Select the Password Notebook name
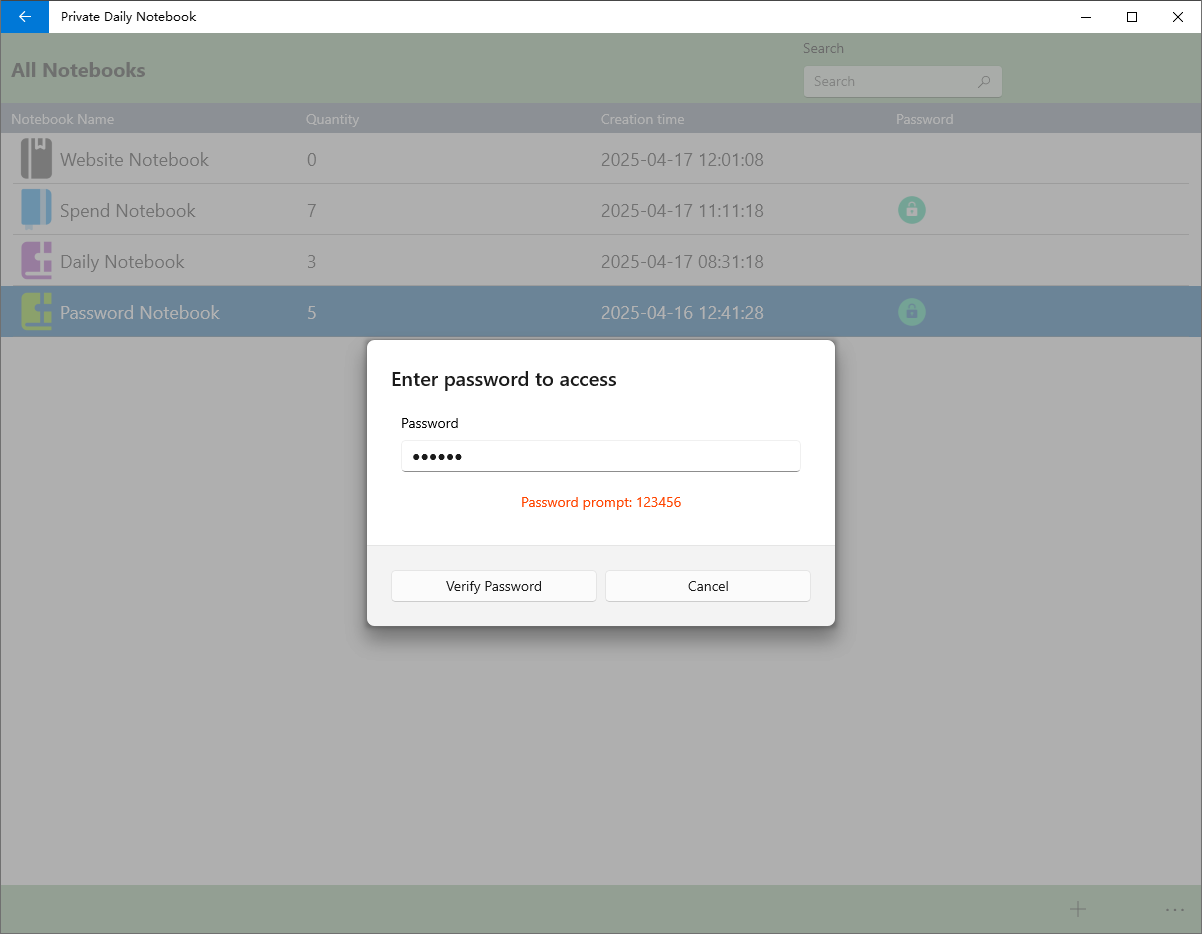 139,312
